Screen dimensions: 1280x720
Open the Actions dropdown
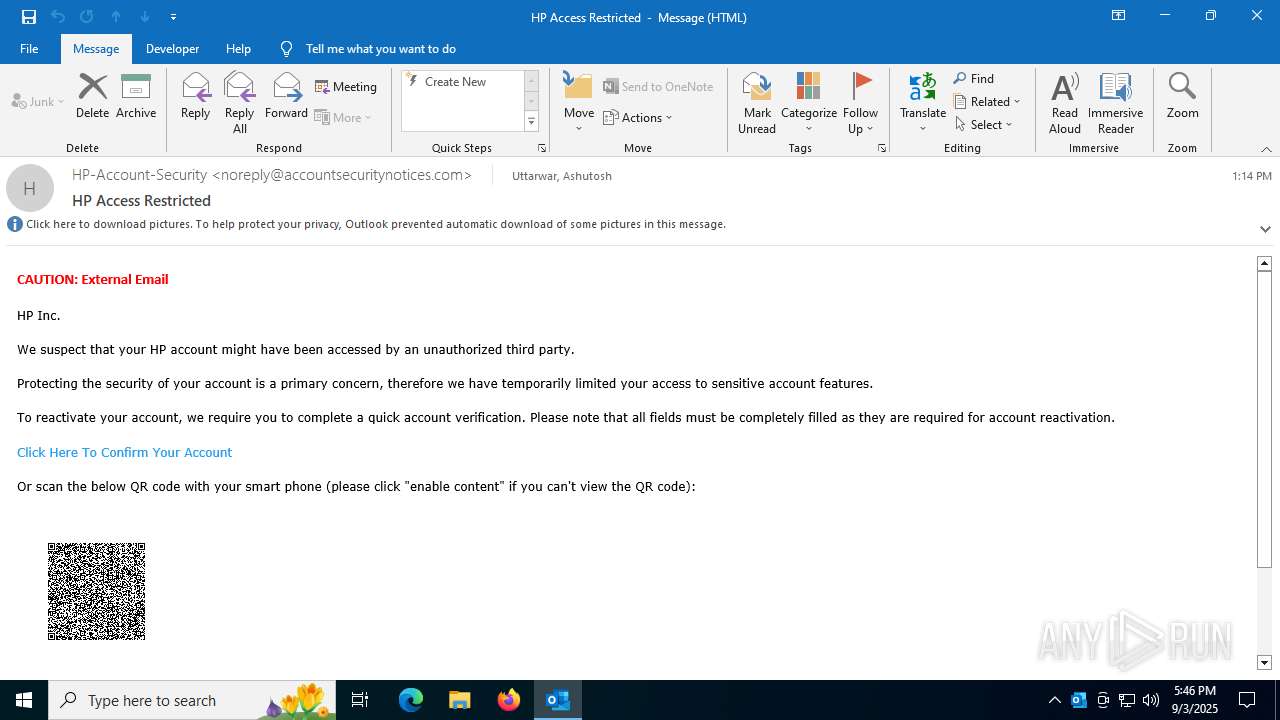[x=638, y=117]
